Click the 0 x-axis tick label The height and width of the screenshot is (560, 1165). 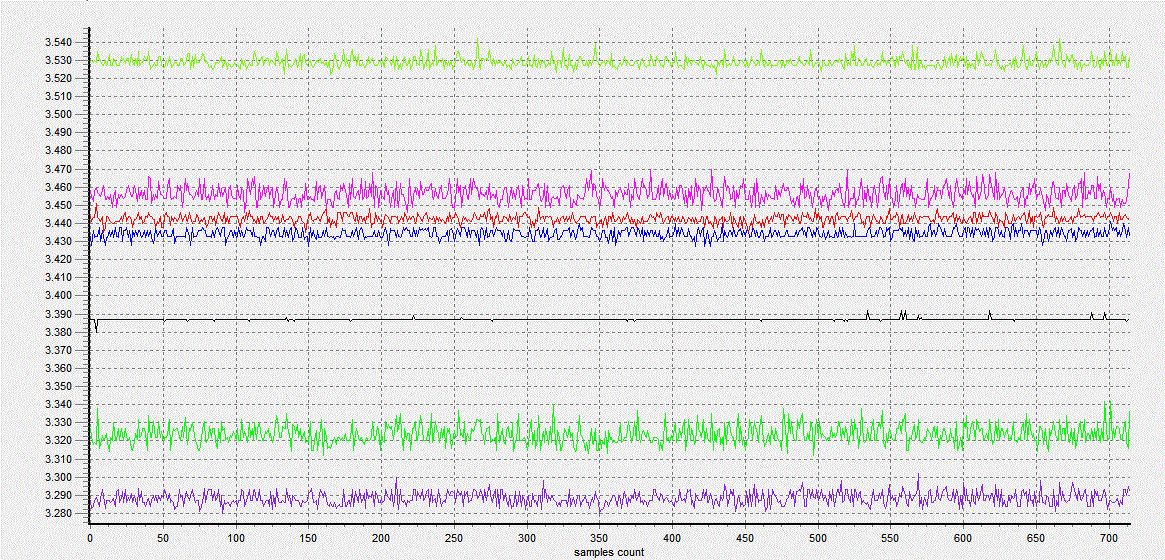point(90,538)
